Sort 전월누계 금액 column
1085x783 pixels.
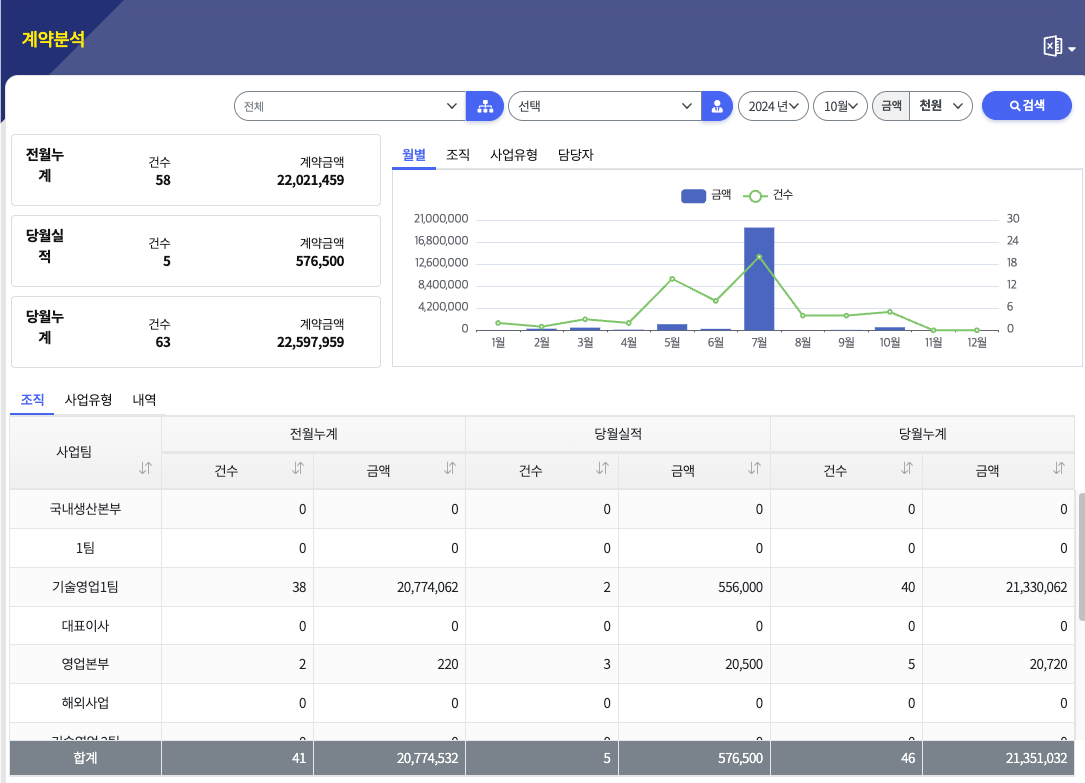click(450, 468)
